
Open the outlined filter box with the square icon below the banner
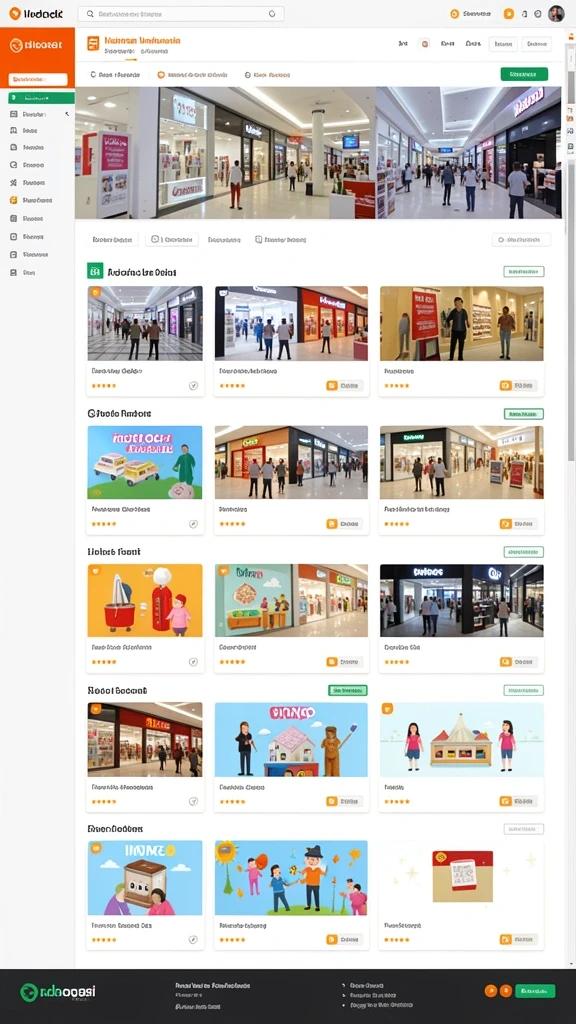[172, 240]
